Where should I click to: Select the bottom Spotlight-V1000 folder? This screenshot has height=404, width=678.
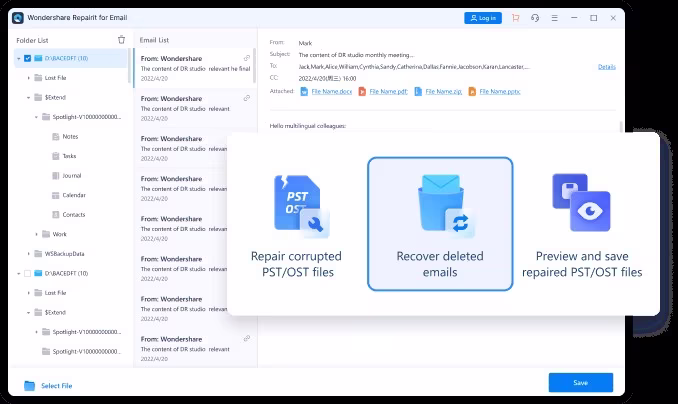pos(81,351)
